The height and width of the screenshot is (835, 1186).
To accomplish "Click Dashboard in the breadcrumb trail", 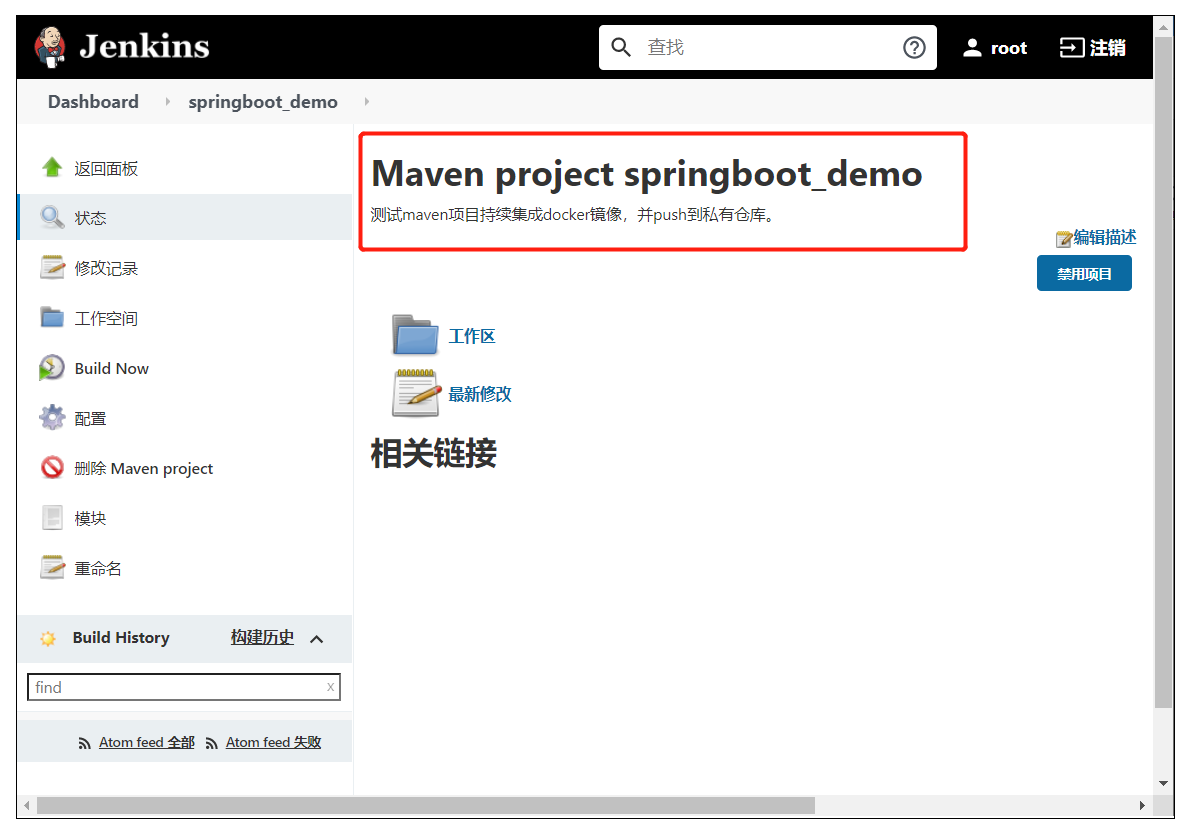I will click(x=93, y=101).
